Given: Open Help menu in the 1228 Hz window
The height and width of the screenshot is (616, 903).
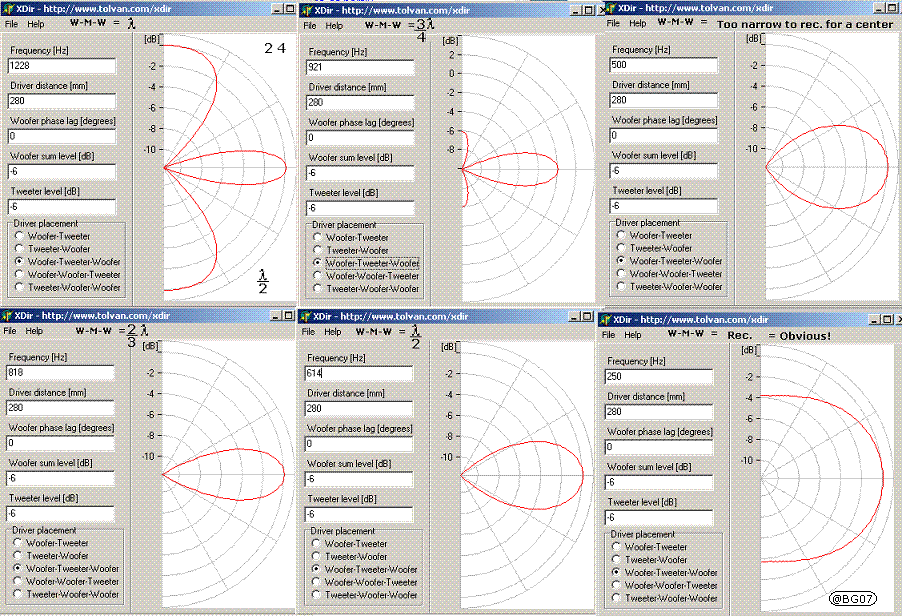Looking at the screenshot, I should 36,24.
